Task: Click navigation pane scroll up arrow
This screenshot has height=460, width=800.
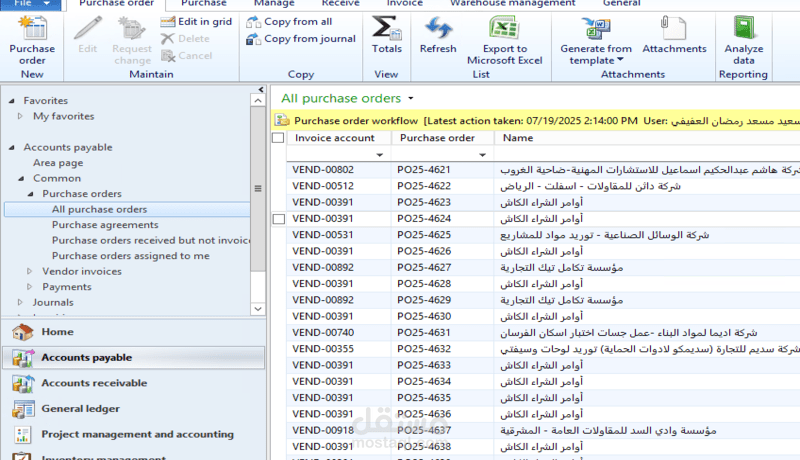Action: click(x=258, y=100)
